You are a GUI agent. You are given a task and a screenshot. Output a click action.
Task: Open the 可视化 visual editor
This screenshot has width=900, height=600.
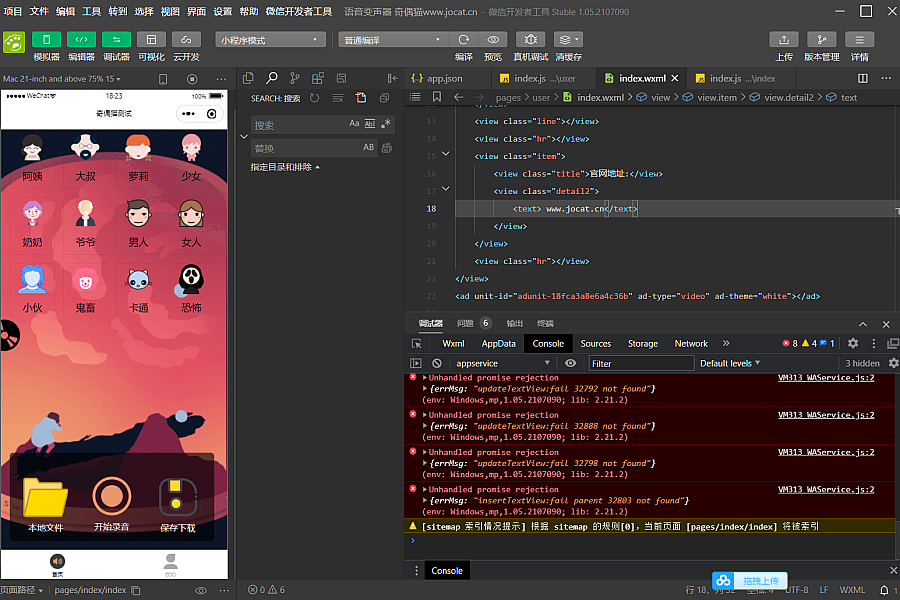[152, 40]
